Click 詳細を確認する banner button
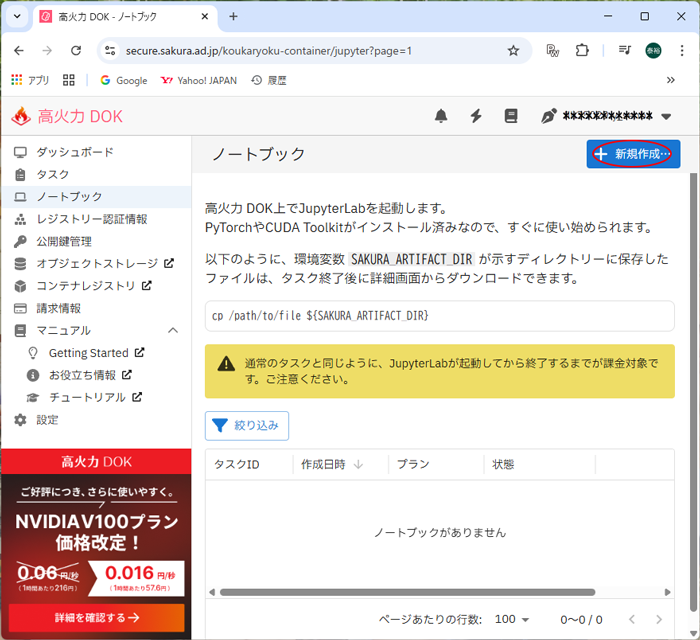The image size is (700, 640). tap(96, 618)
